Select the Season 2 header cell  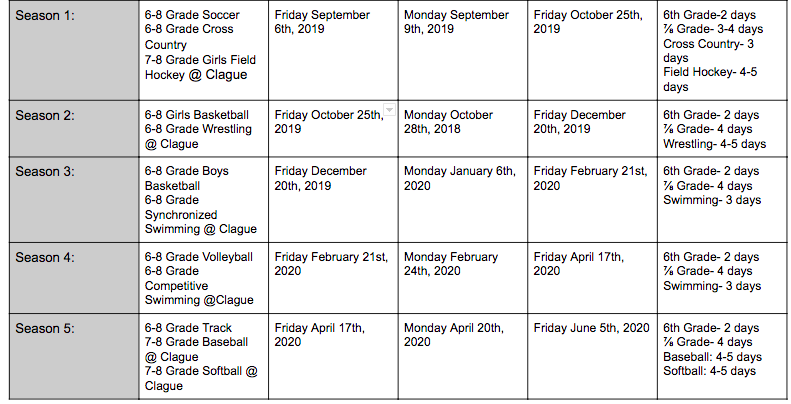[x=74, y=129]
